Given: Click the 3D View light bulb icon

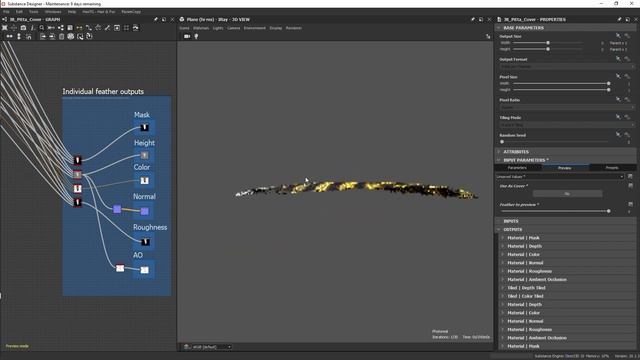Looking at the screenshot, I should 196,36.
